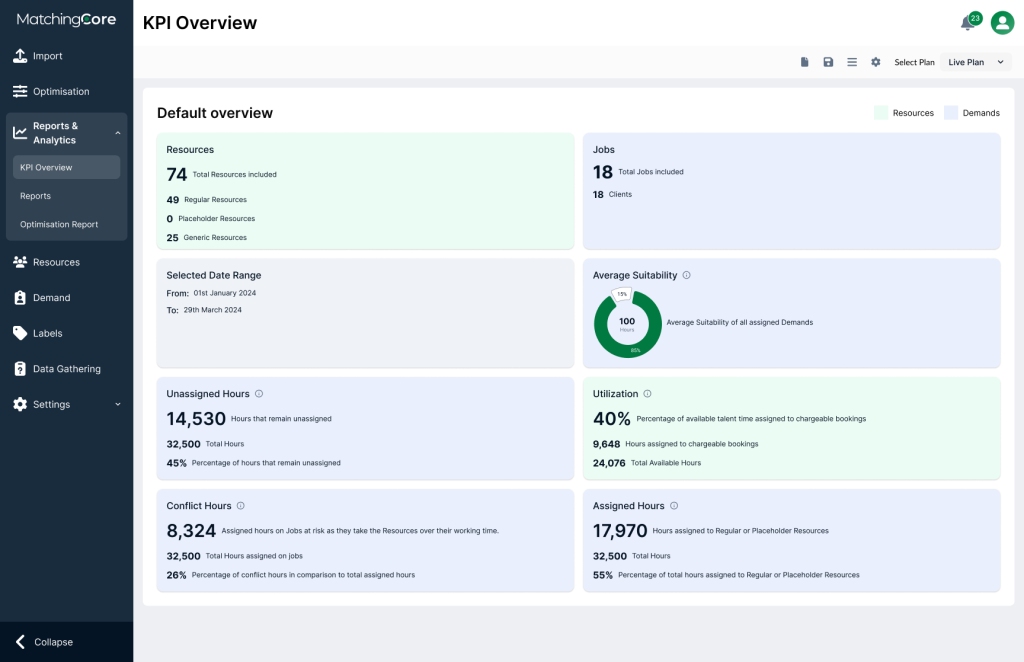Click the 18 Clients row
This screenshot has height=662, width=1024.
(612, 195)
